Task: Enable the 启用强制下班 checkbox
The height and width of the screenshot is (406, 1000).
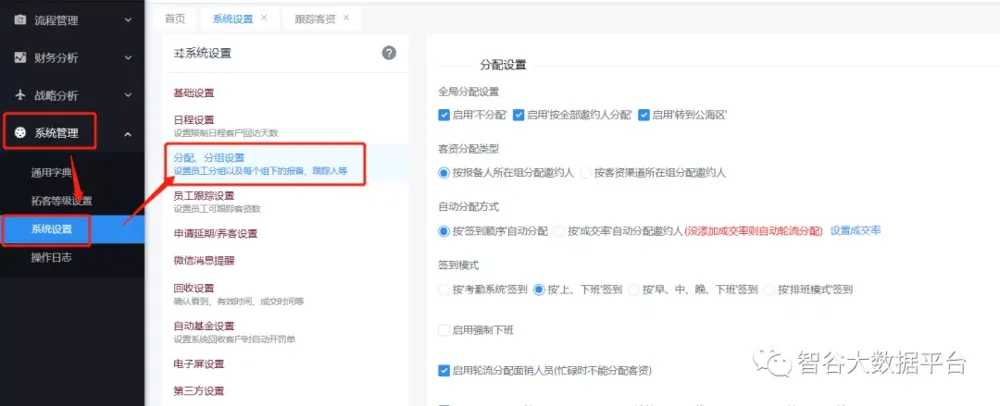Action: point(444,330)
